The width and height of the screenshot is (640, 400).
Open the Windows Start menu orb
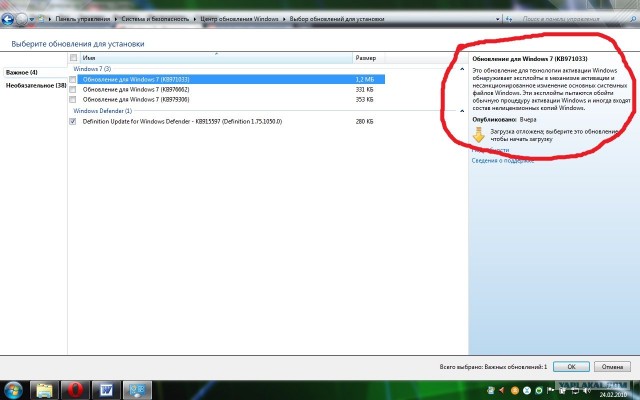[x=13, y=390]
